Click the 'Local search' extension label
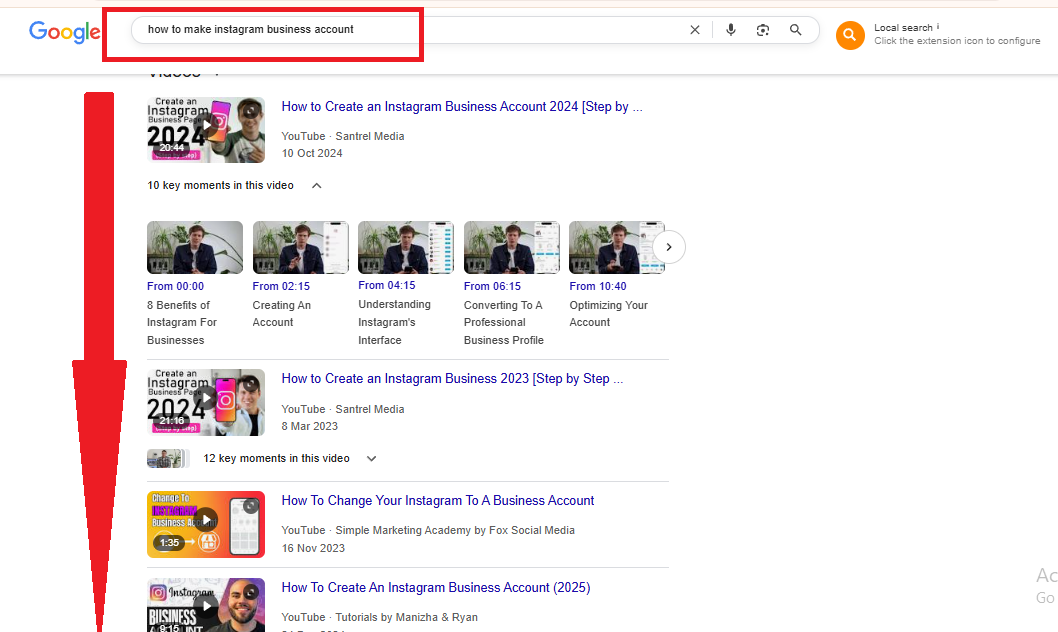Viewport: 1058px width, 632px height. [x=903, y=28]
